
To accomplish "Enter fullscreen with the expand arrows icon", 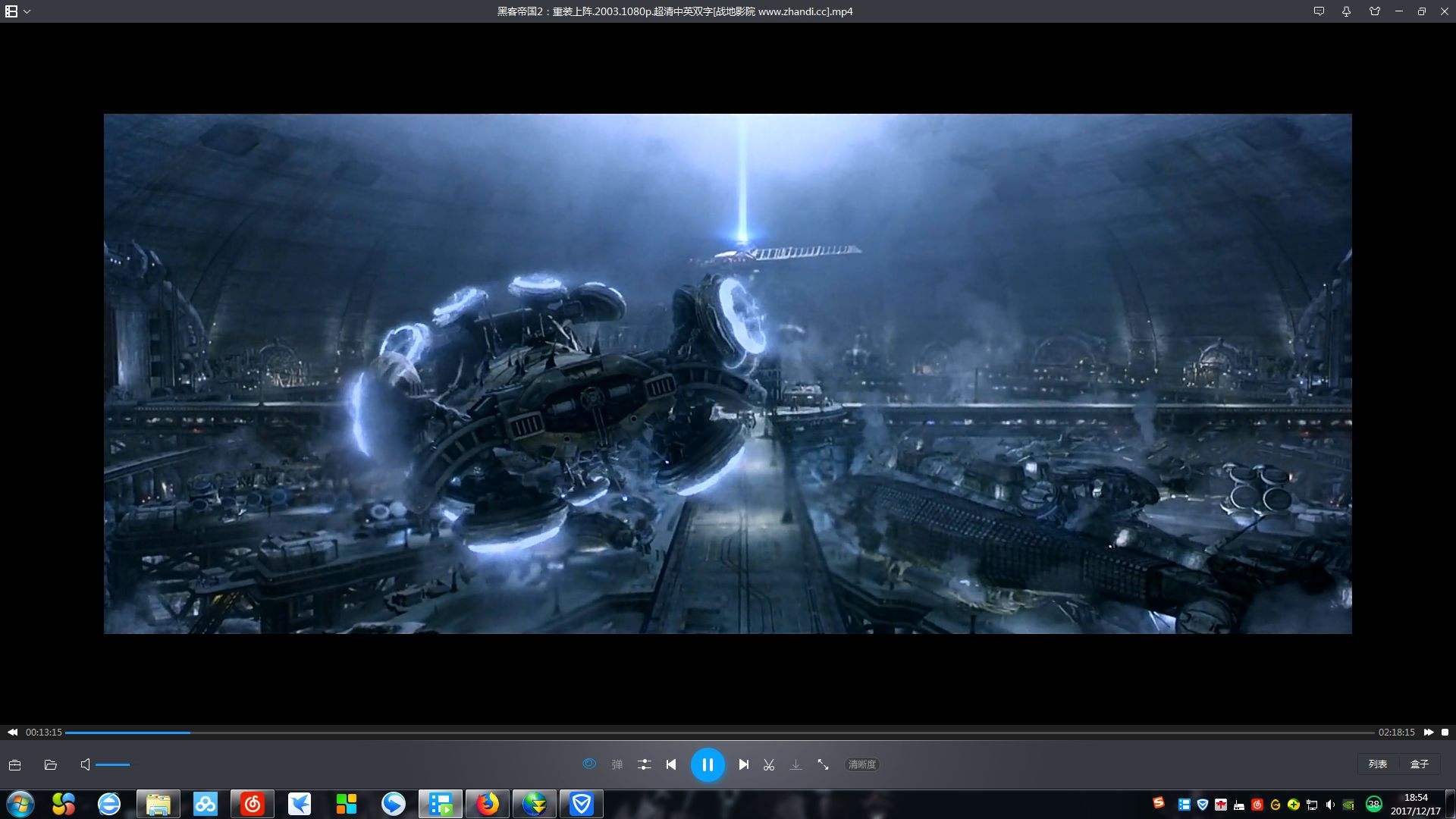I will (x=823, y=764).
